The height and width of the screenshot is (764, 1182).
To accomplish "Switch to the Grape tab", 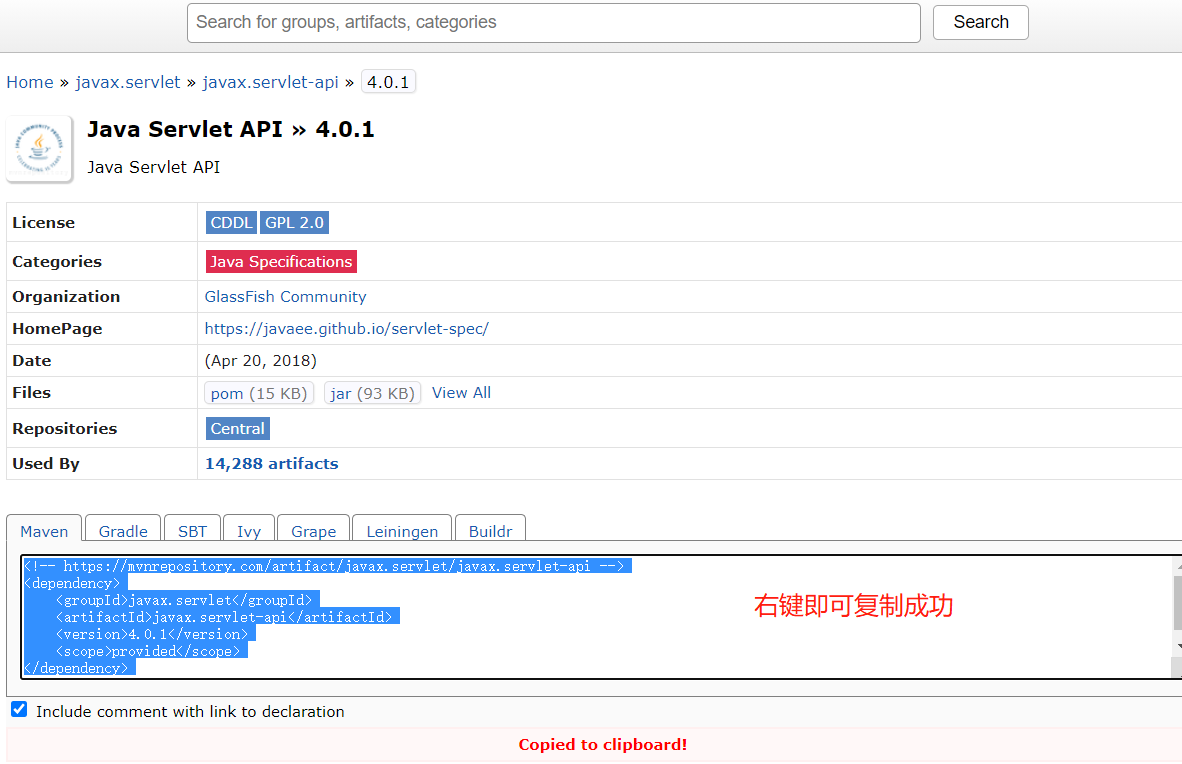I will point(314,529).
